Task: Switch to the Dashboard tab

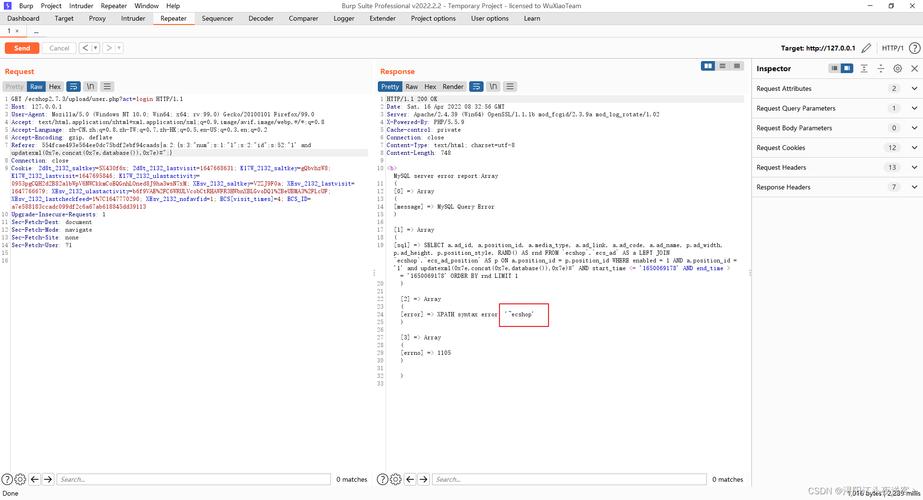Action: [24, 18]
